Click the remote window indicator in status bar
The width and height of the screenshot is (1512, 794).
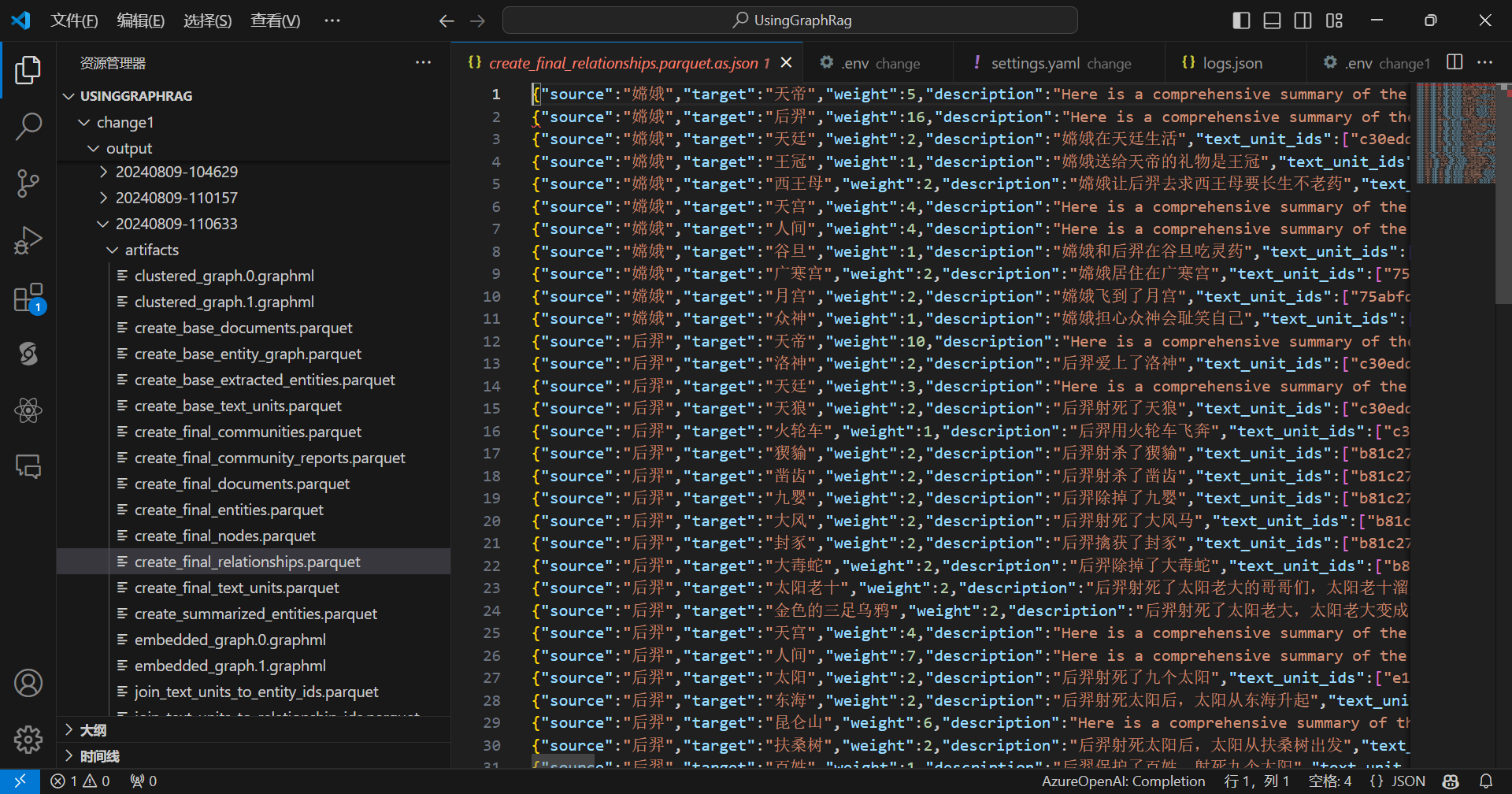click(20, 781)
